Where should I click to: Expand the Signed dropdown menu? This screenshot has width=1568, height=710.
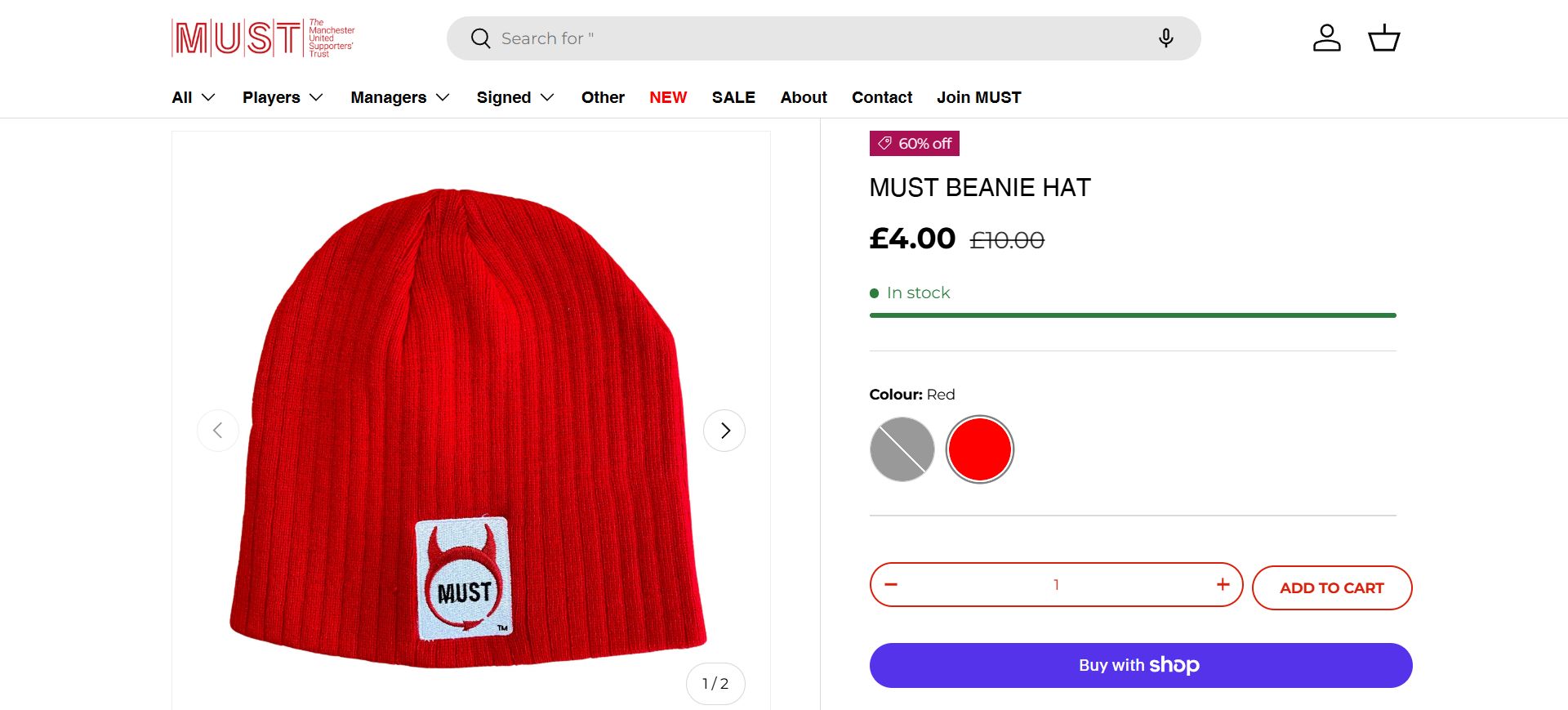coord(515,97)
